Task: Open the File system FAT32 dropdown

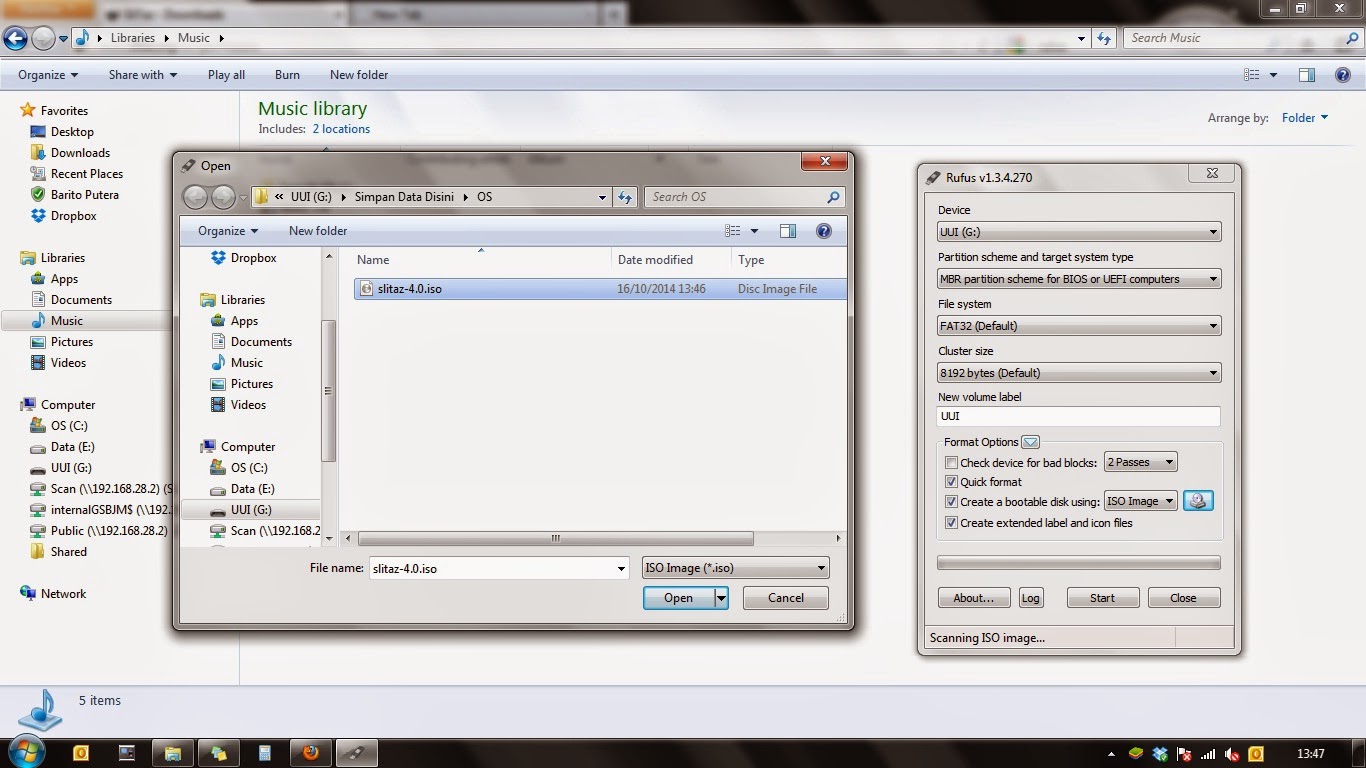Action: tap(1079, 326)
